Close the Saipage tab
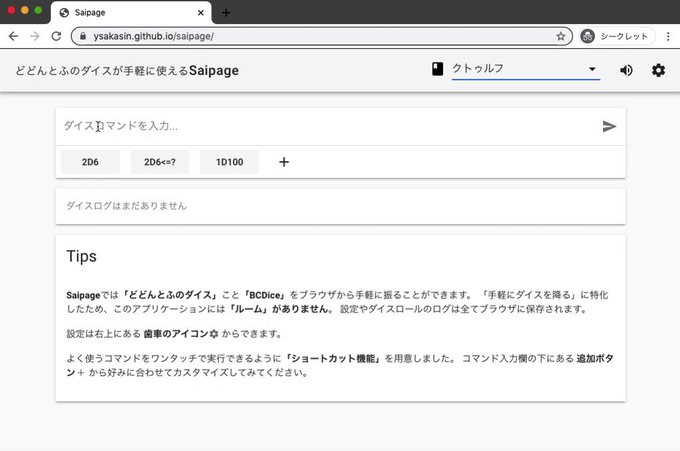This screenshot has height=451, width=680. [x=200, y=13]
